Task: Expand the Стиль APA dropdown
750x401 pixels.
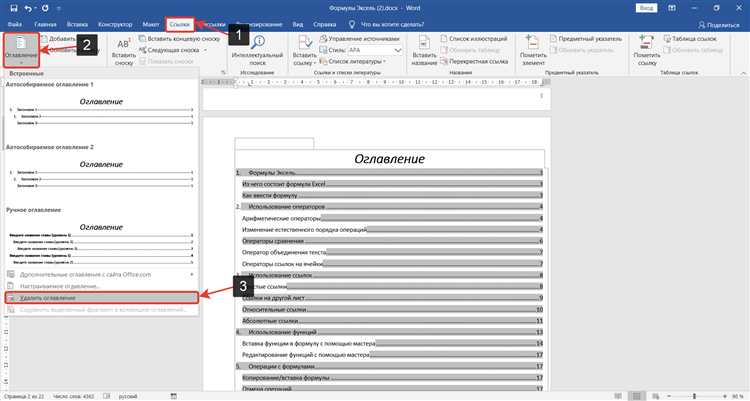Action: click(x=398, y=50)
